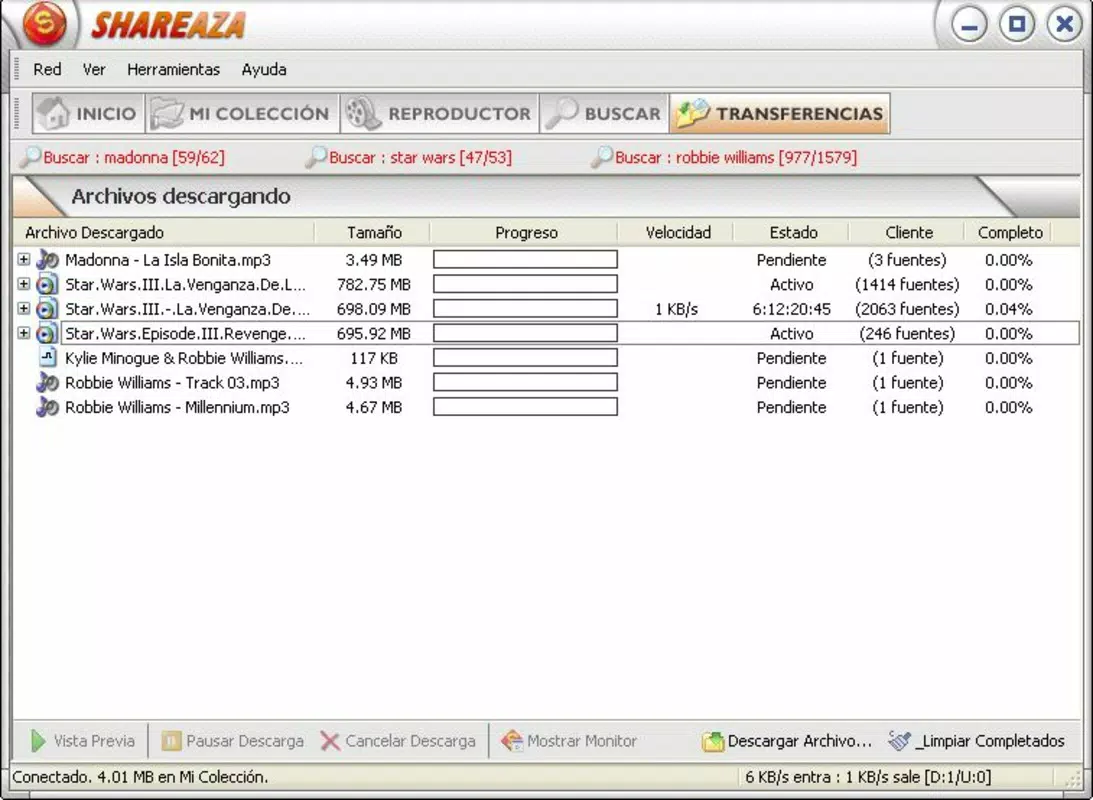Select Kylie Minogue & Robbie Williams row
This screenshot has width=1093, height=800.
click(x=546, y=358)
